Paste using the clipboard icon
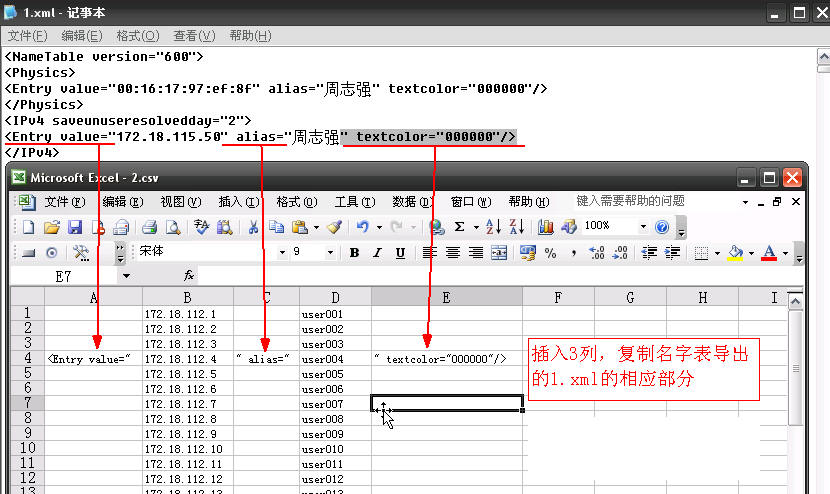 [x=300, y=227]
